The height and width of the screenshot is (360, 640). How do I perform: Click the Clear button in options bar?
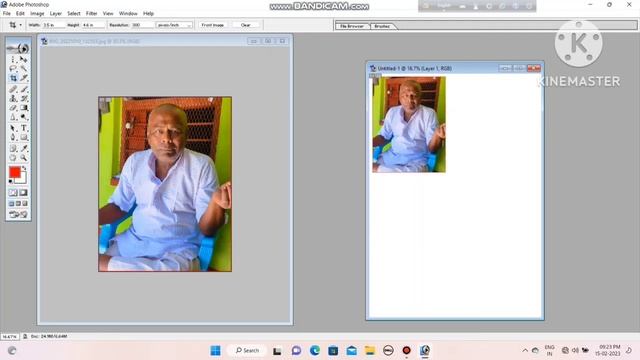tap(245, 25)
